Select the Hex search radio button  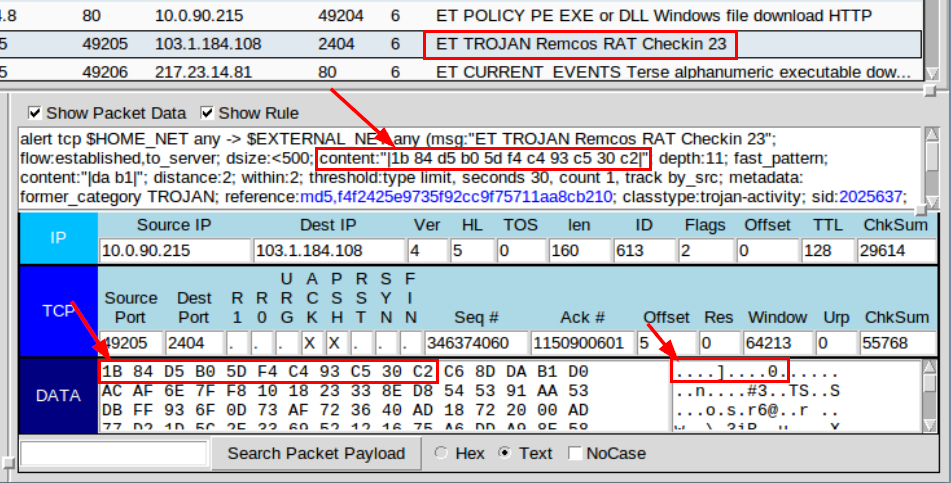442,453
